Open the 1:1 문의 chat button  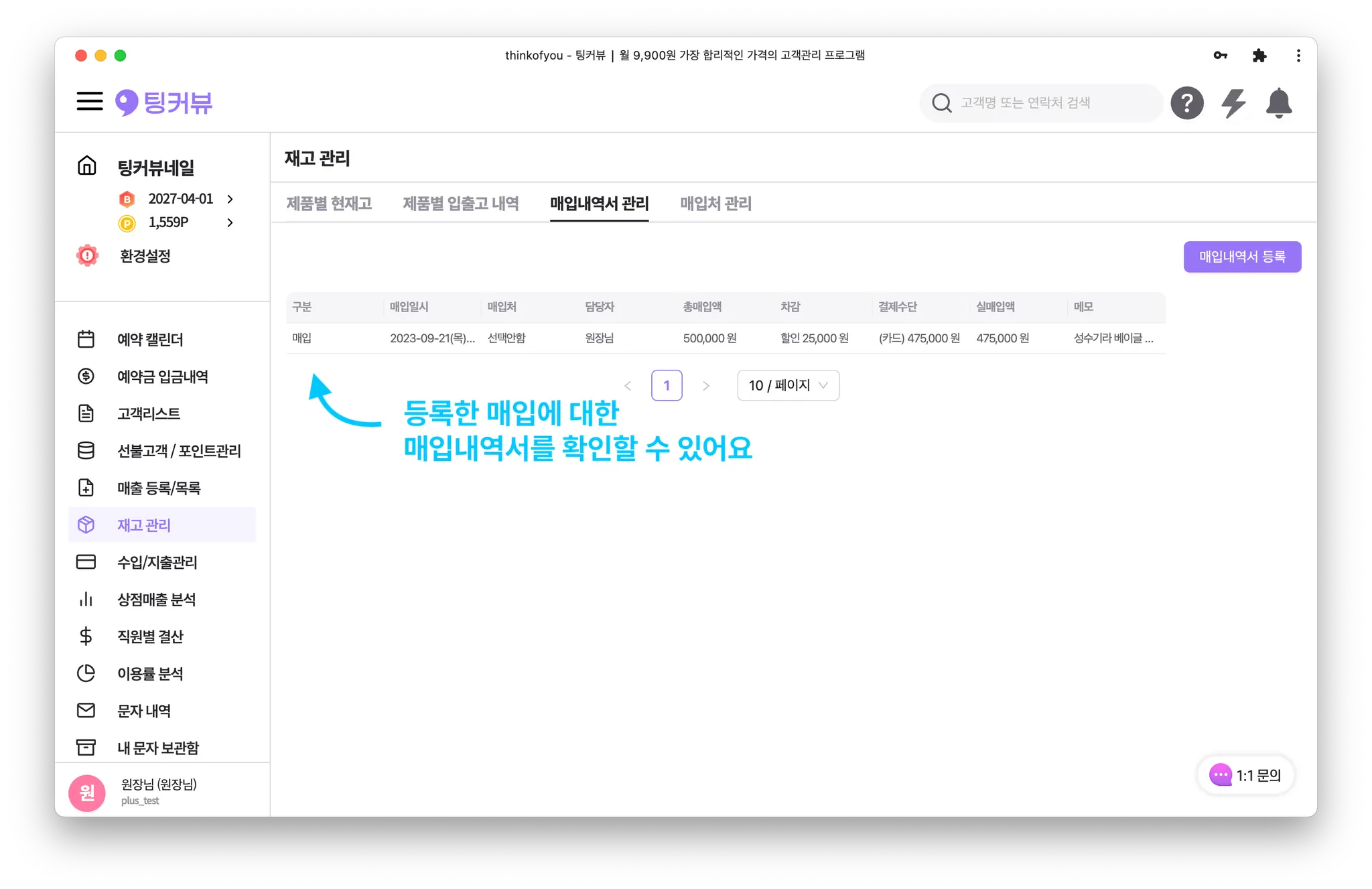[x=1245, y=775]
